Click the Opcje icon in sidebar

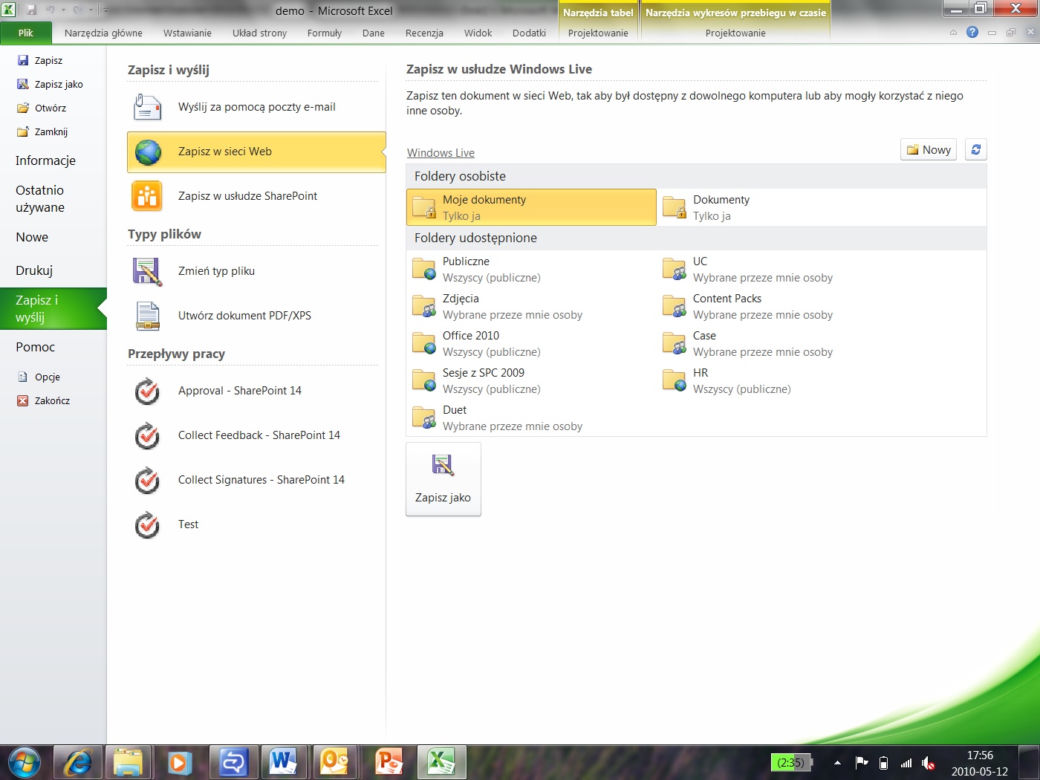(x=23, y=377)
